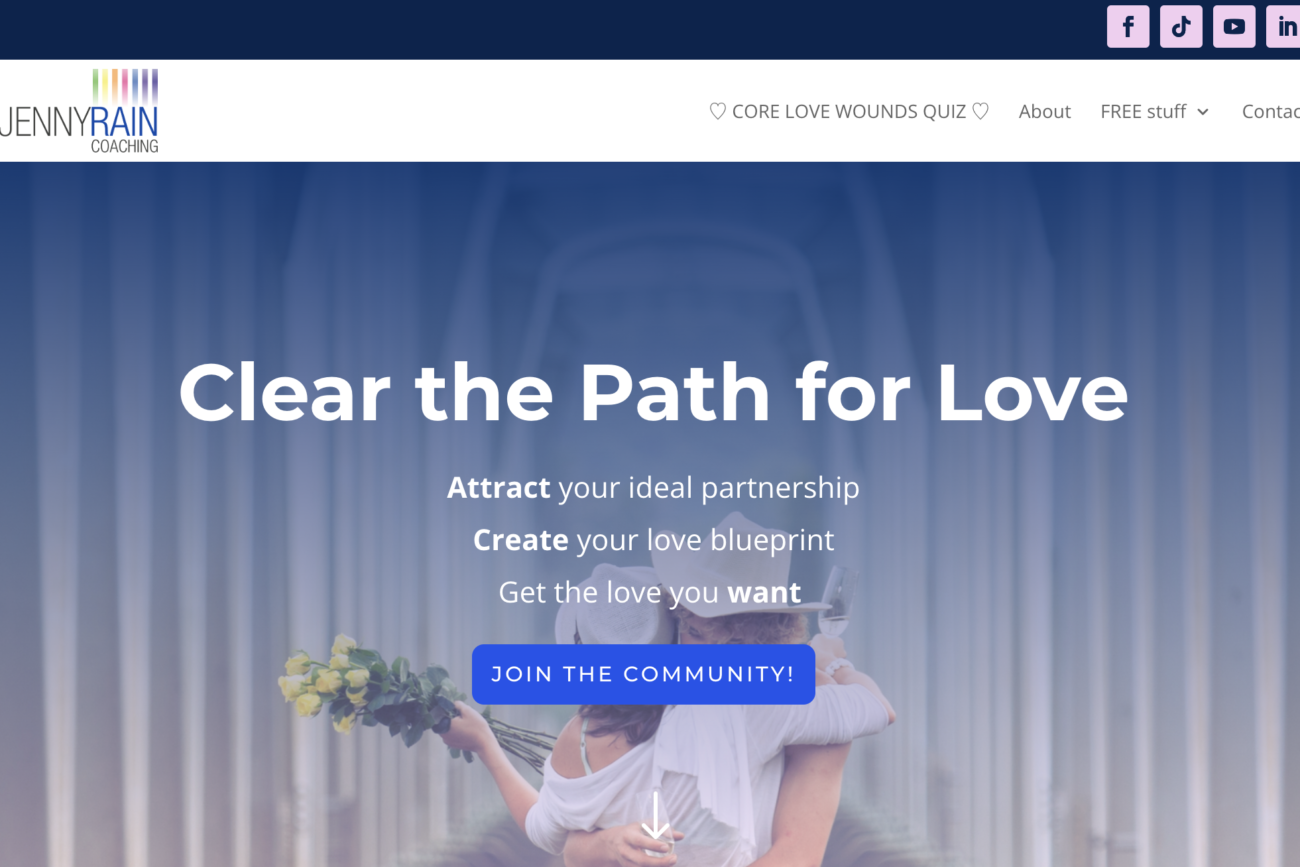Viewport: 1300px width, 867px height.
Task: Click the Clear the Path for Love headline
Action: (x=653, y=392)
